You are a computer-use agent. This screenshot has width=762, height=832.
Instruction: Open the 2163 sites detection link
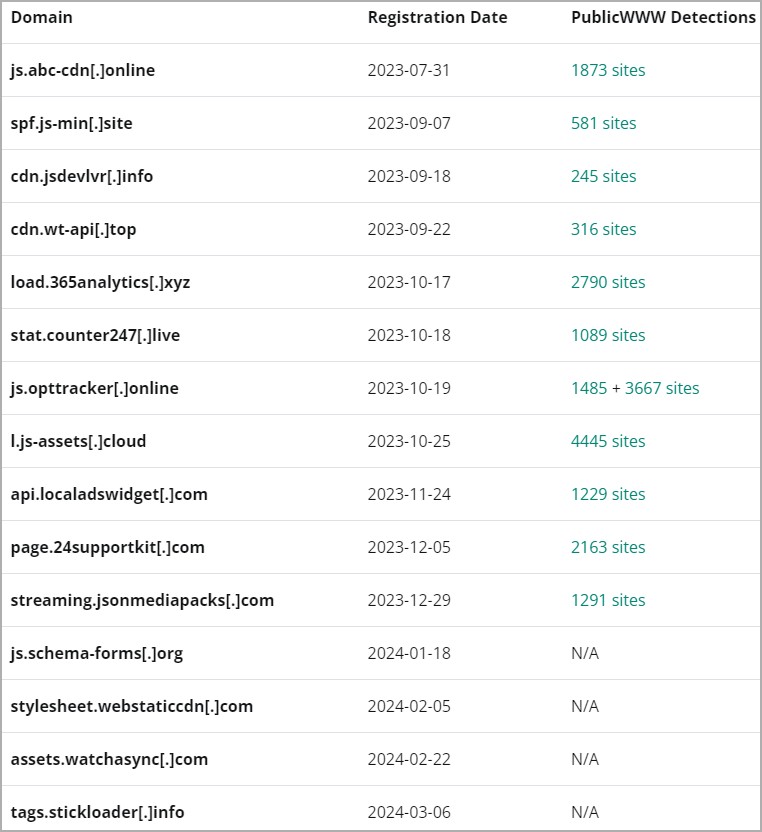608,547
